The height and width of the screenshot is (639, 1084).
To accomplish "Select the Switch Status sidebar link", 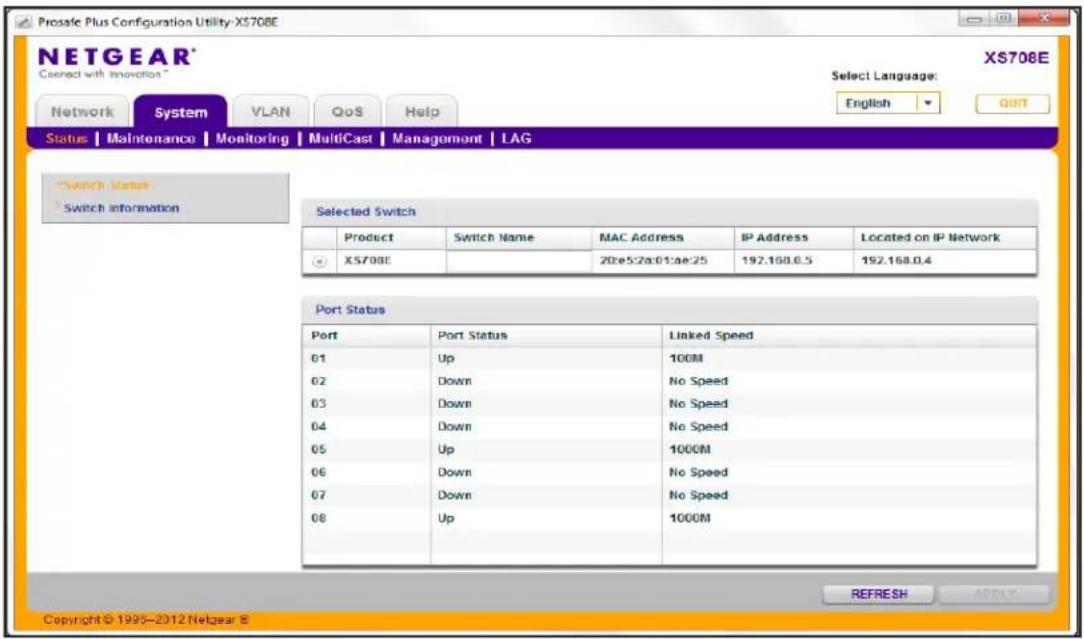I will click(x=104, y=185).
